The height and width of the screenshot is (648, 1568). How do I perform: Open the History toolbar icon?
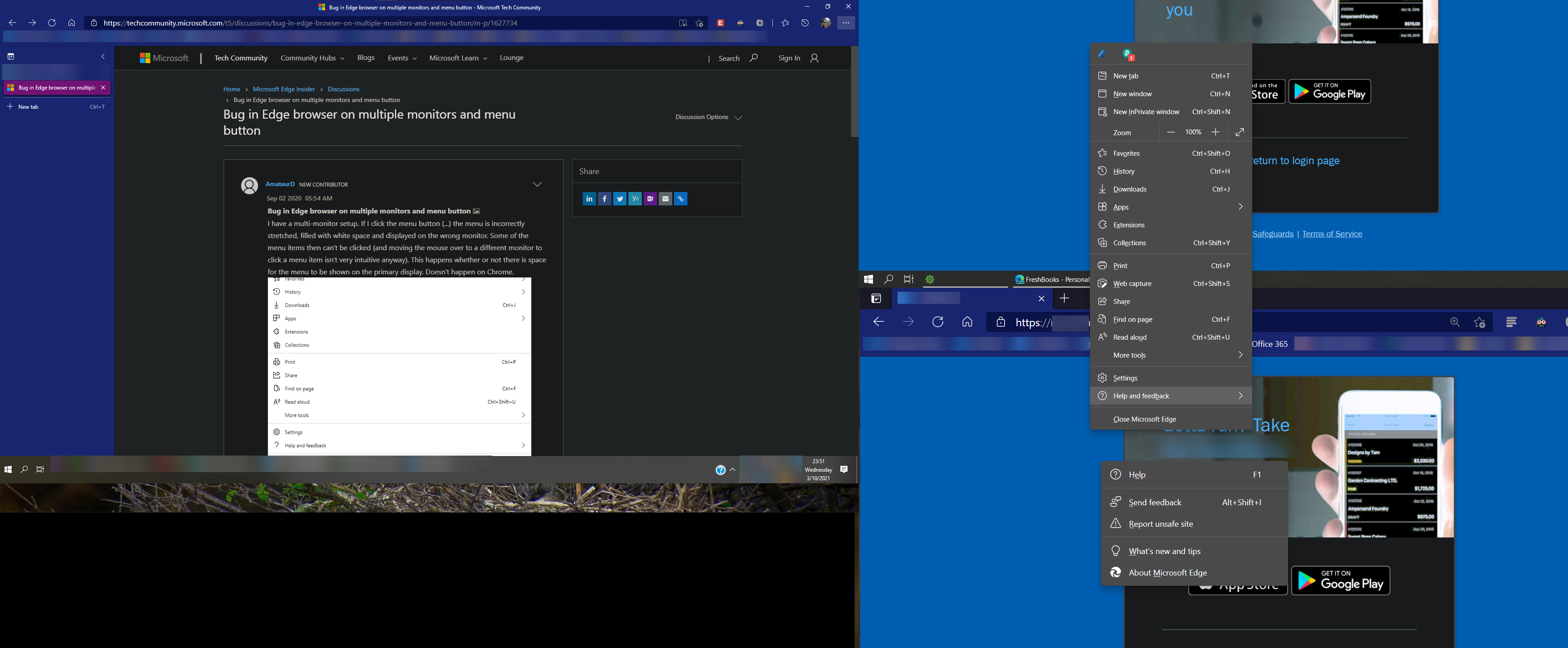coord(805,23)
